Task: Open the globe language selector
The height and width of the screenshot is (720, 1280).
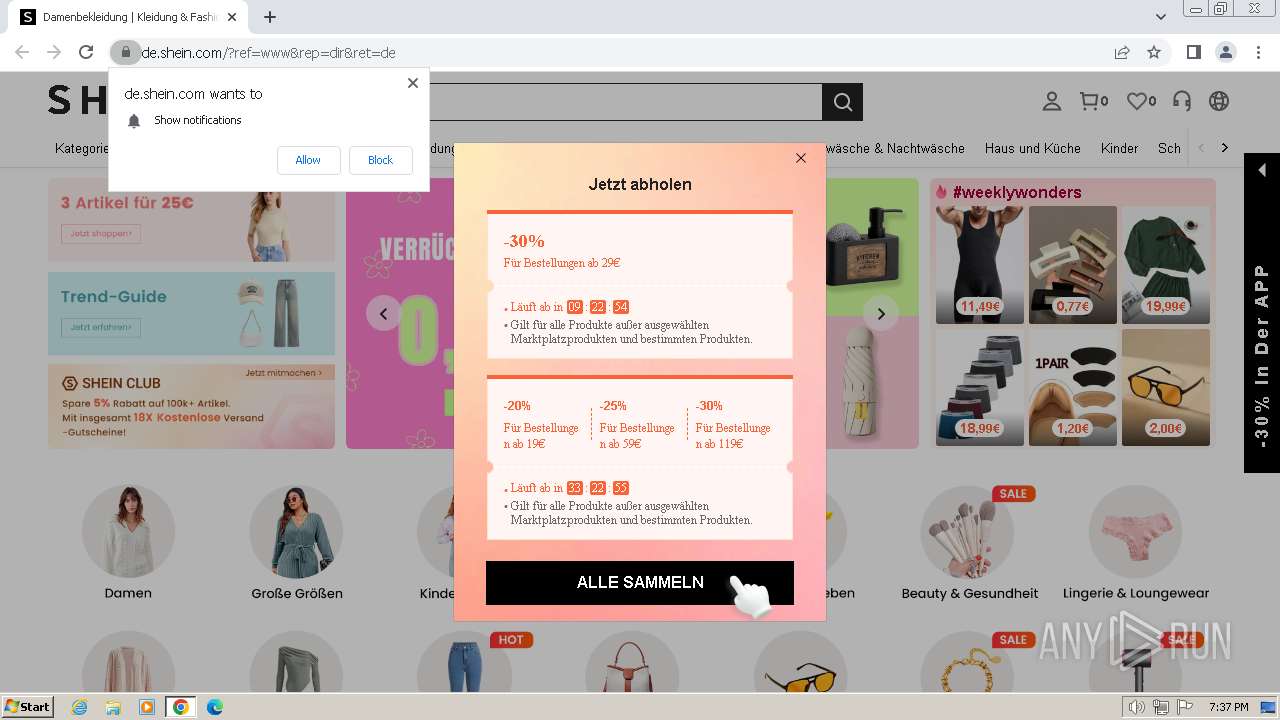Action: click(1218, 101)
